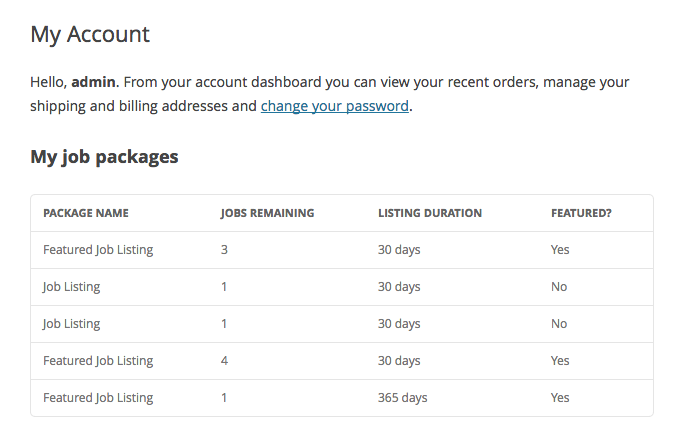Click Yes in the 365 days row
Viewport: 691px width, 440px height.
point(560,398)
